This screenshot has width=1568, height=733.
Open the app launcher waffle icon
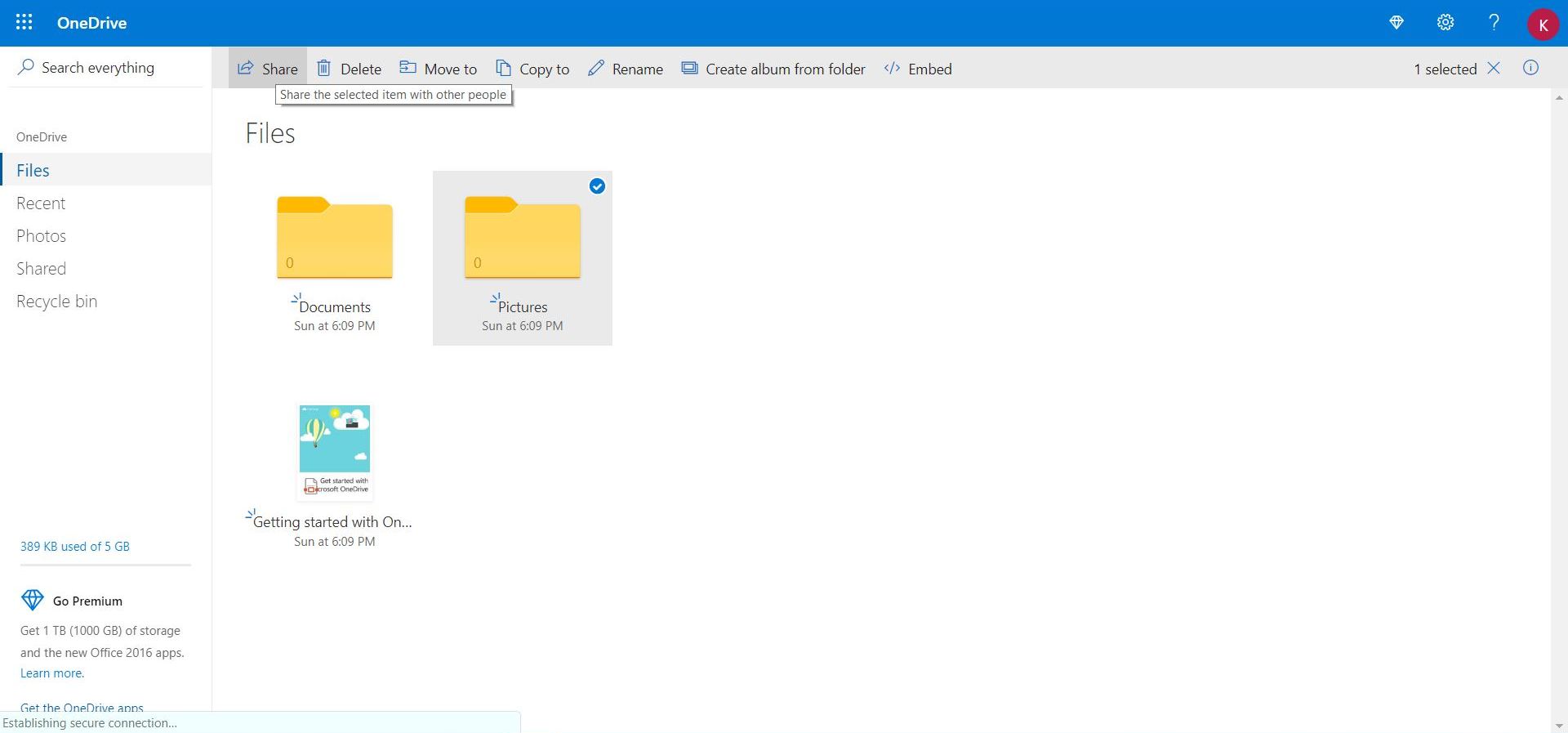click(x=24, y=22)
